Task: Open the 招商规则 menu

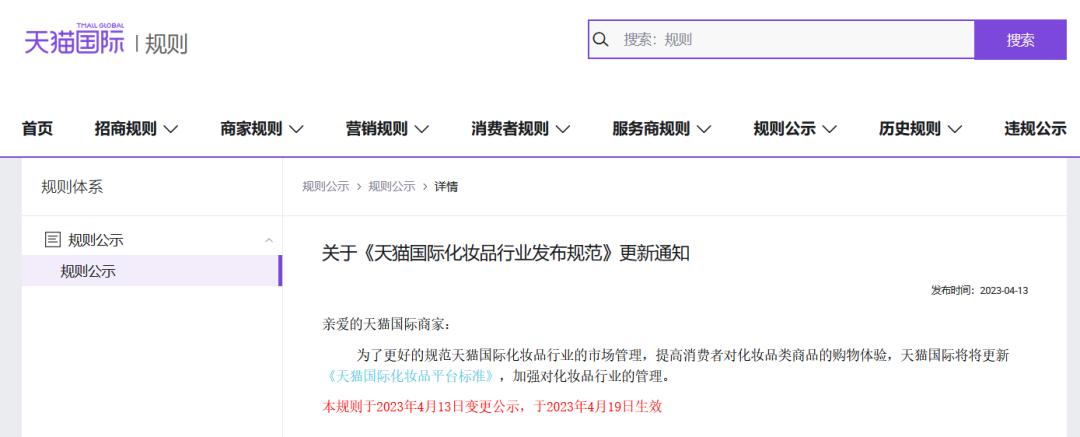Action: tap(136, 128)
